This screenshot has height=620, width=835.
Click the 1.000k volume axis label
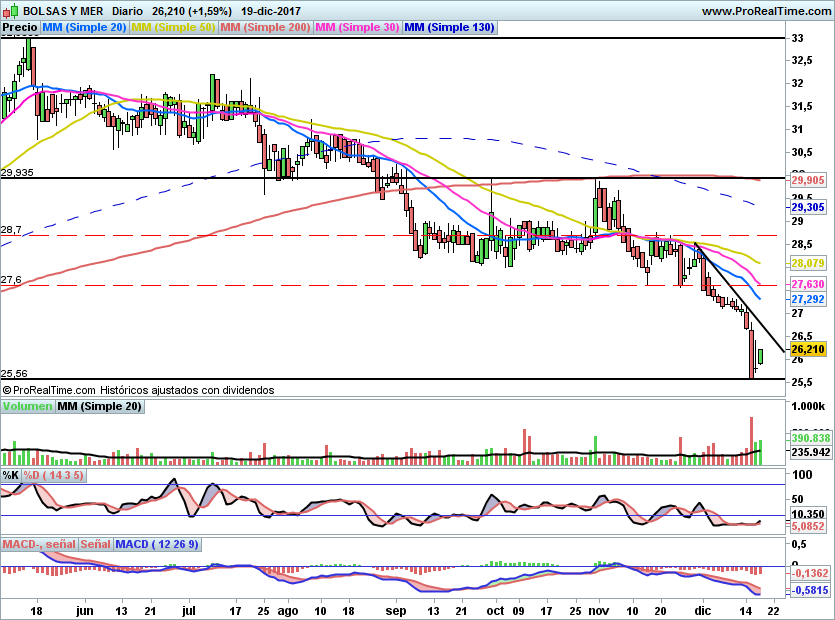pos(808,406)
